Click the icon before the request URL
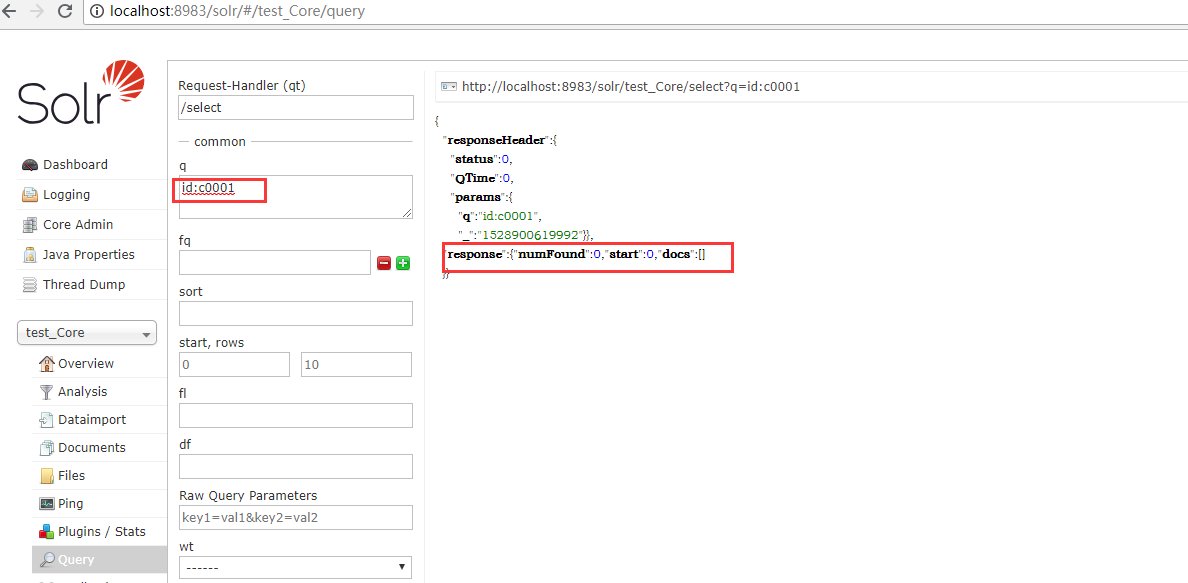This screenshot has width=1188, height=583. [x=449, y=87]
